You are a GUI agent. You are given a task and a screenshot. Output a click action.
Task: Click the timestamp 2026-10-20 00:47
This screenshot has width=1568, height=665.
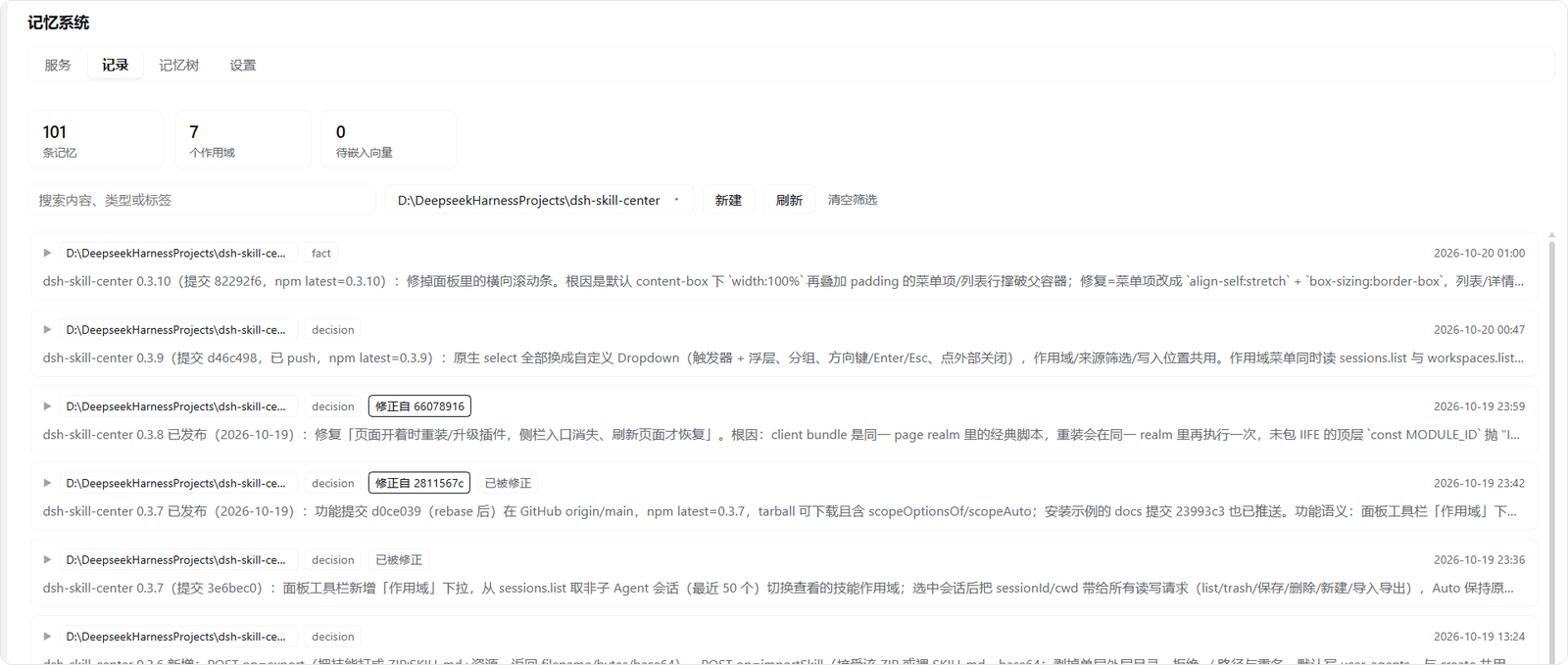(x=1479, y=330)
